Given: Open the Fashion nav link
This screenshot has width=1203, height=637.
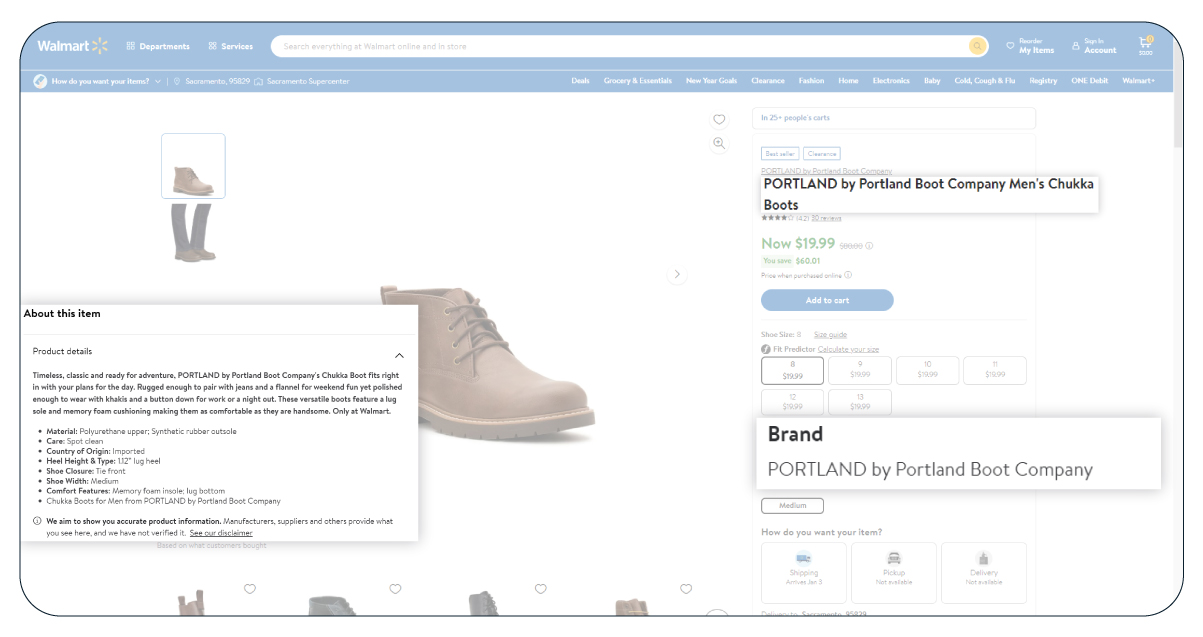Looking at the screenshot, I should click(811, 81).
